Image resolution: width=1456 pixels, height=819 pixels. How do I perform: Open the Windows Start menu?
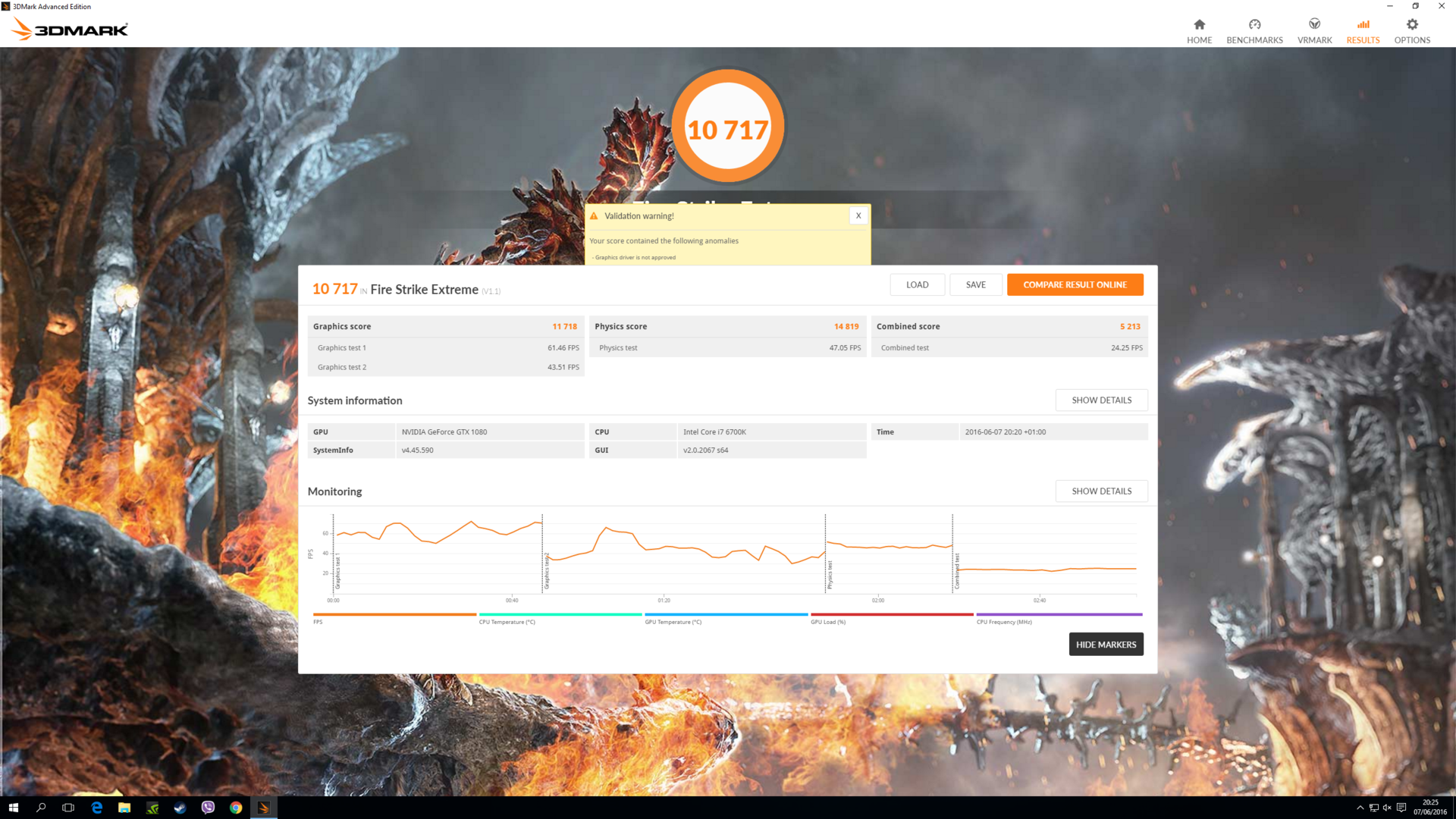(13, 808)
